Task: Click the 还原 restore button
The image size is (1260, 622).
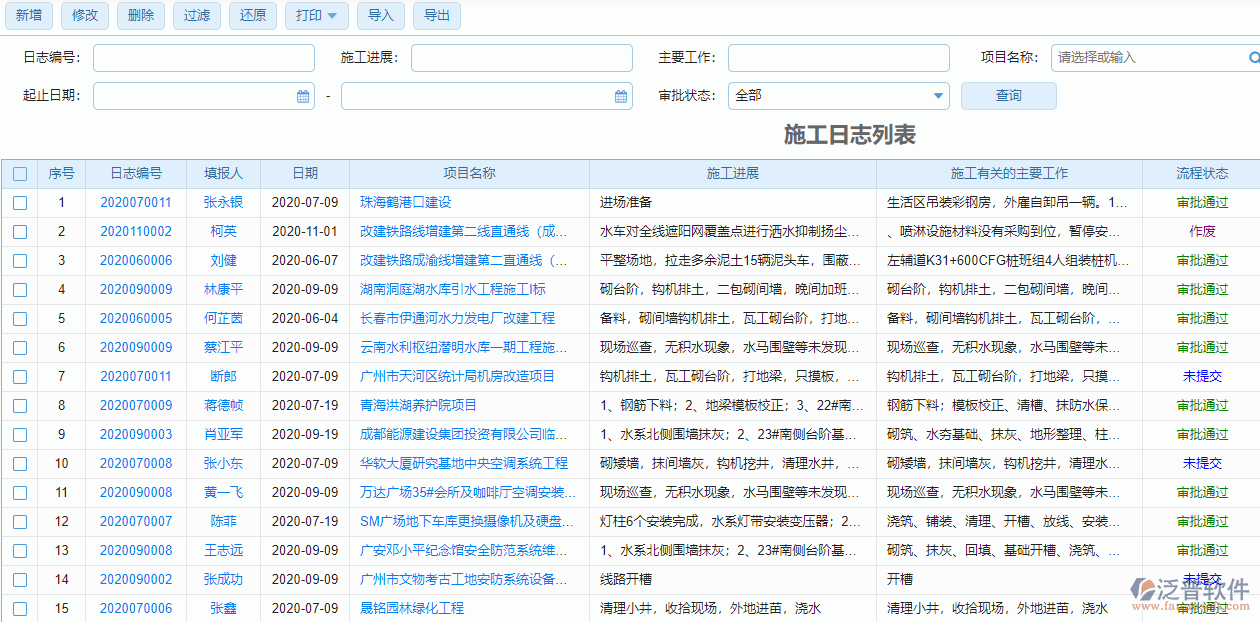Action: (252, 16)
